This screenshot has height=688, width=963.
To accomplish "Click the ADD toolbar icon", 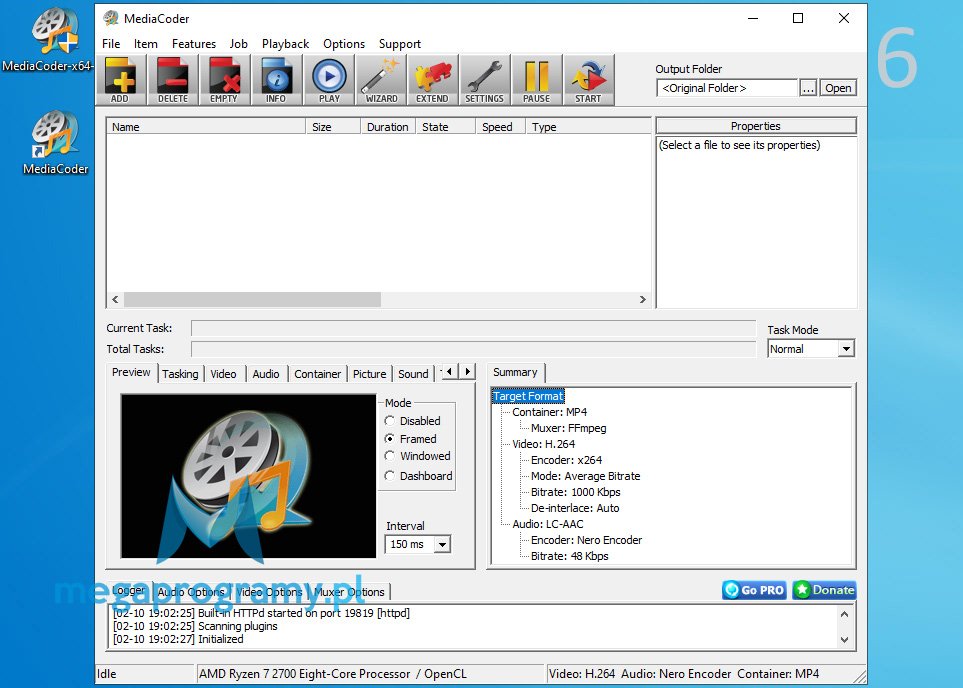I will tap(121, 80).
